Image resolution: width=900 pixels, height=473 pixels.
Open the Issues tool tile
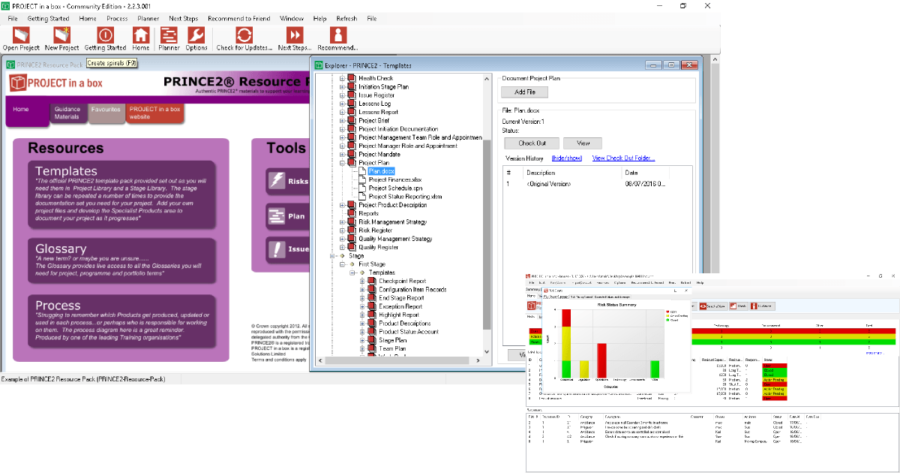tap(288, 249)
